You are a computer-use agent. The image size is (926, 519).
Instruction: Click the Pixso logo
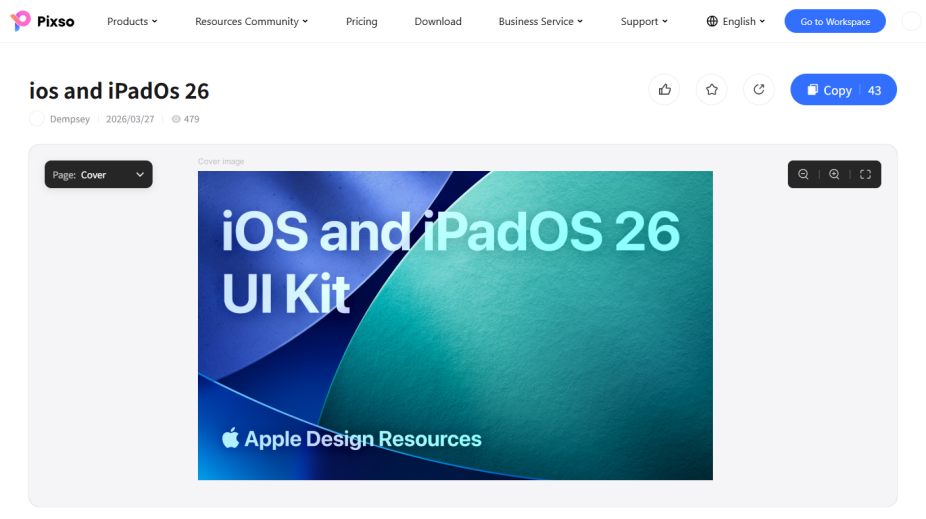[43, 21]
